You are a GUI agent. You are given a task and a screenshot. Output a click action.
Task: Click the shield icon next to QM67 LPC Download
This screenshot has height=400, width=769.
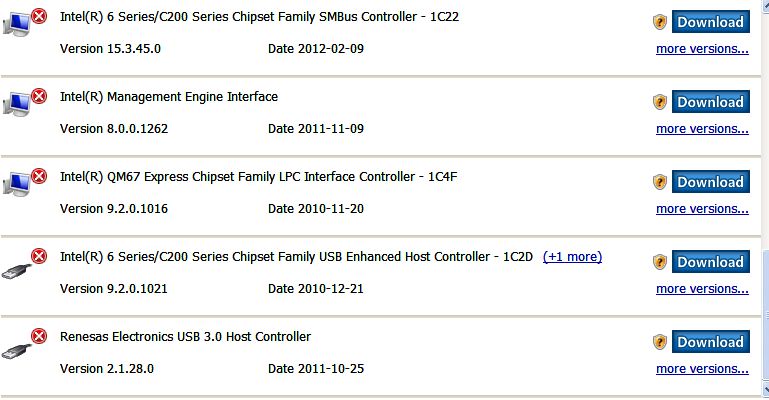660,182
